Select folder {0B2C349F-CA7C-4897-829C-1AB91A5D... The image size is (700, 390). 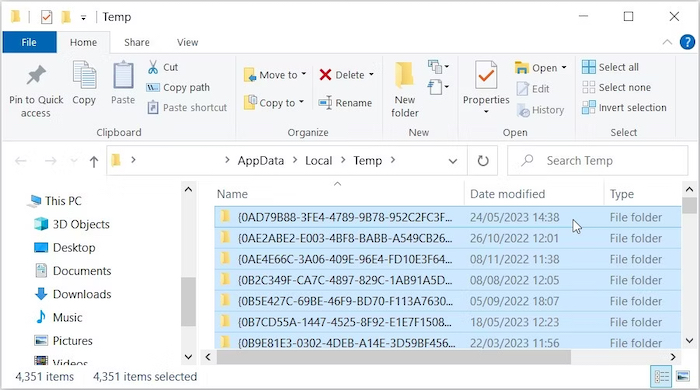(x=448, y=280)
